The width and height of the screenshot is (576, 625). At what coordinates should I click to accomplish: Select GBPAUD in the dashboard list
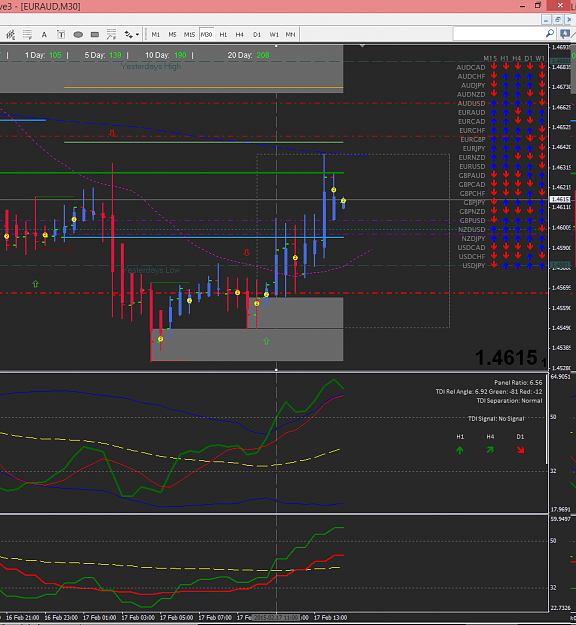click(472, 176)
